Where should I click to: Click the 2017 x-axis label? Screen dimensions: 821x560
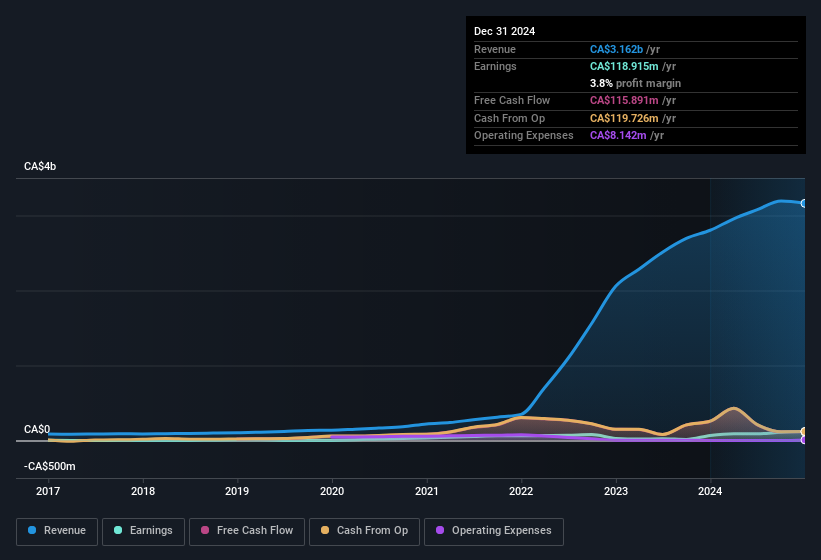(x=48, y=491)
